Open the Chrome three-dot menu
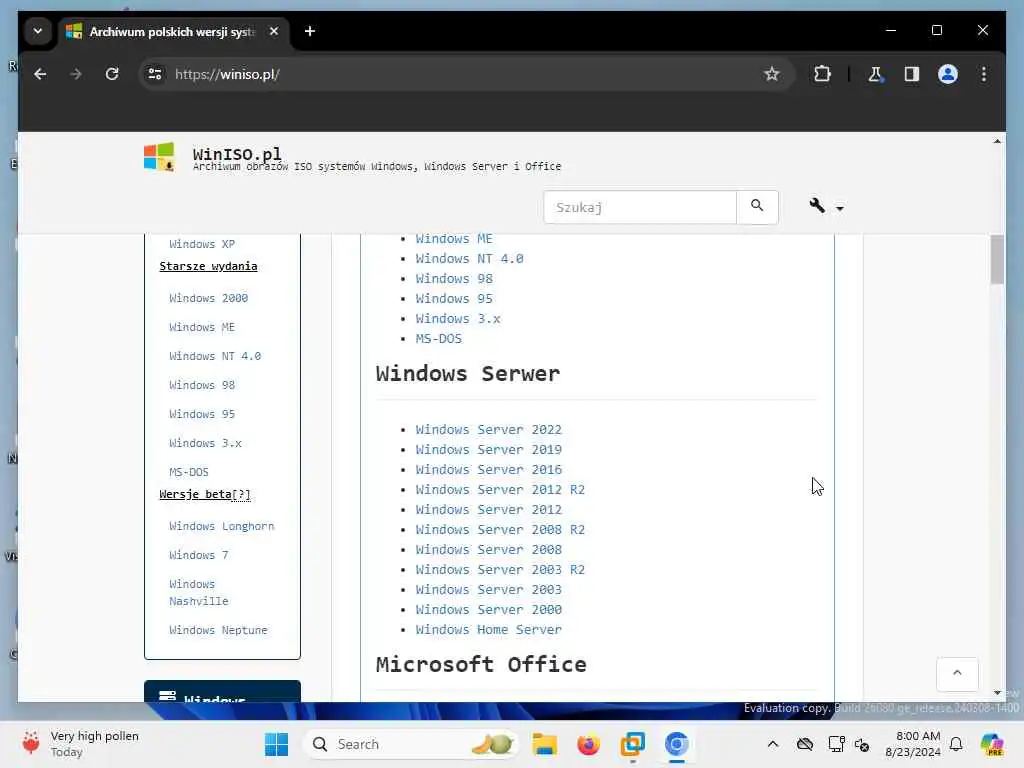 coord(984,74)
